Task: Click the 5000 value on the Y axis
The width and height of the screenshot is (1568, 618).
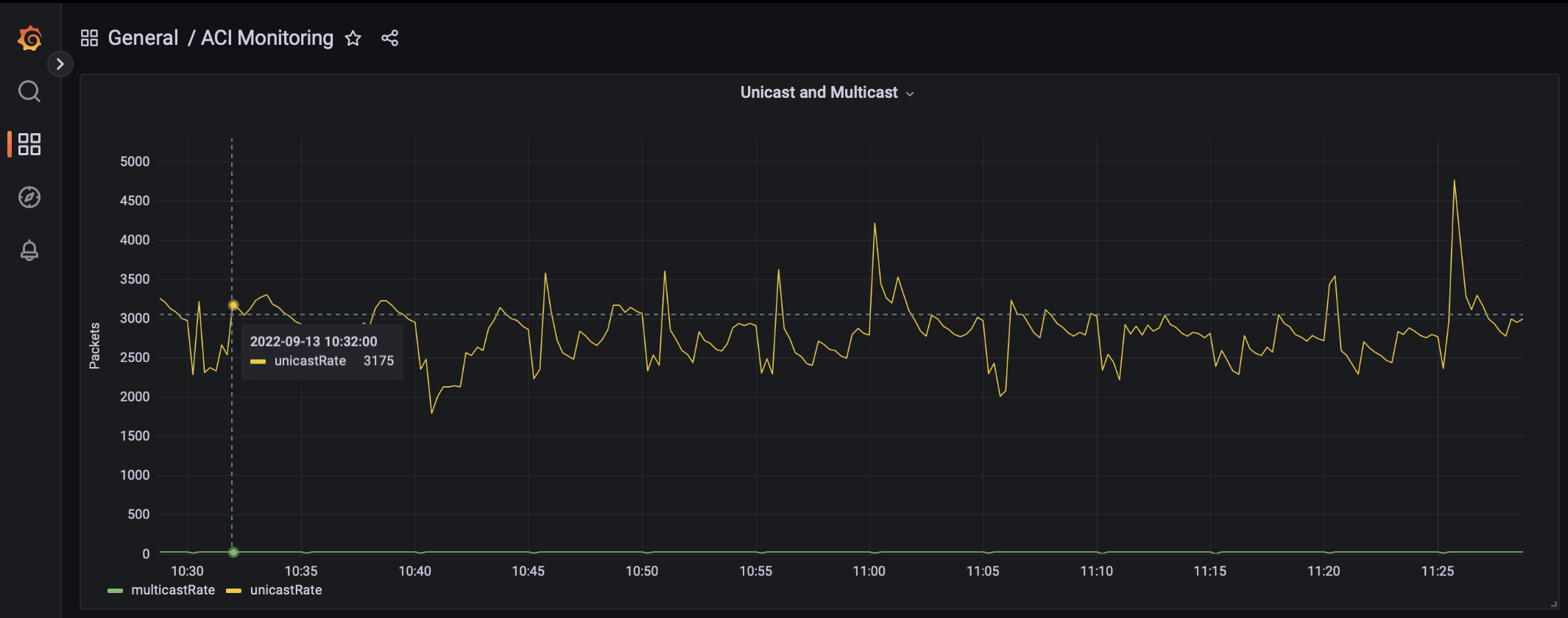Action: pyautogui.click(x=135, y=161)
